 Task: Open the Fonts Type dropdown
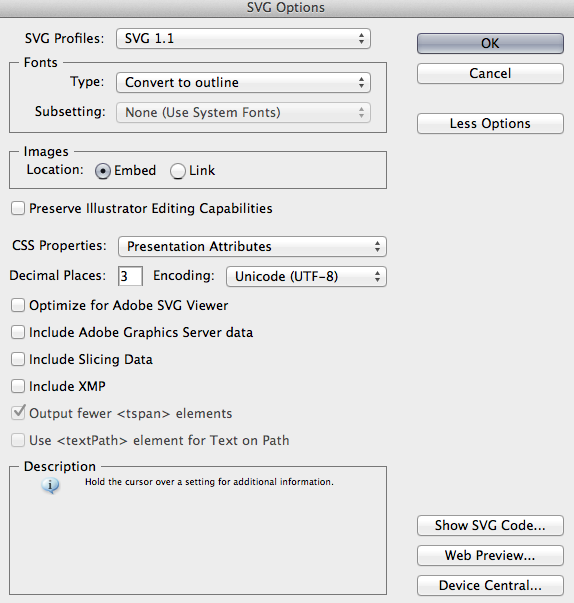(243, 82)
